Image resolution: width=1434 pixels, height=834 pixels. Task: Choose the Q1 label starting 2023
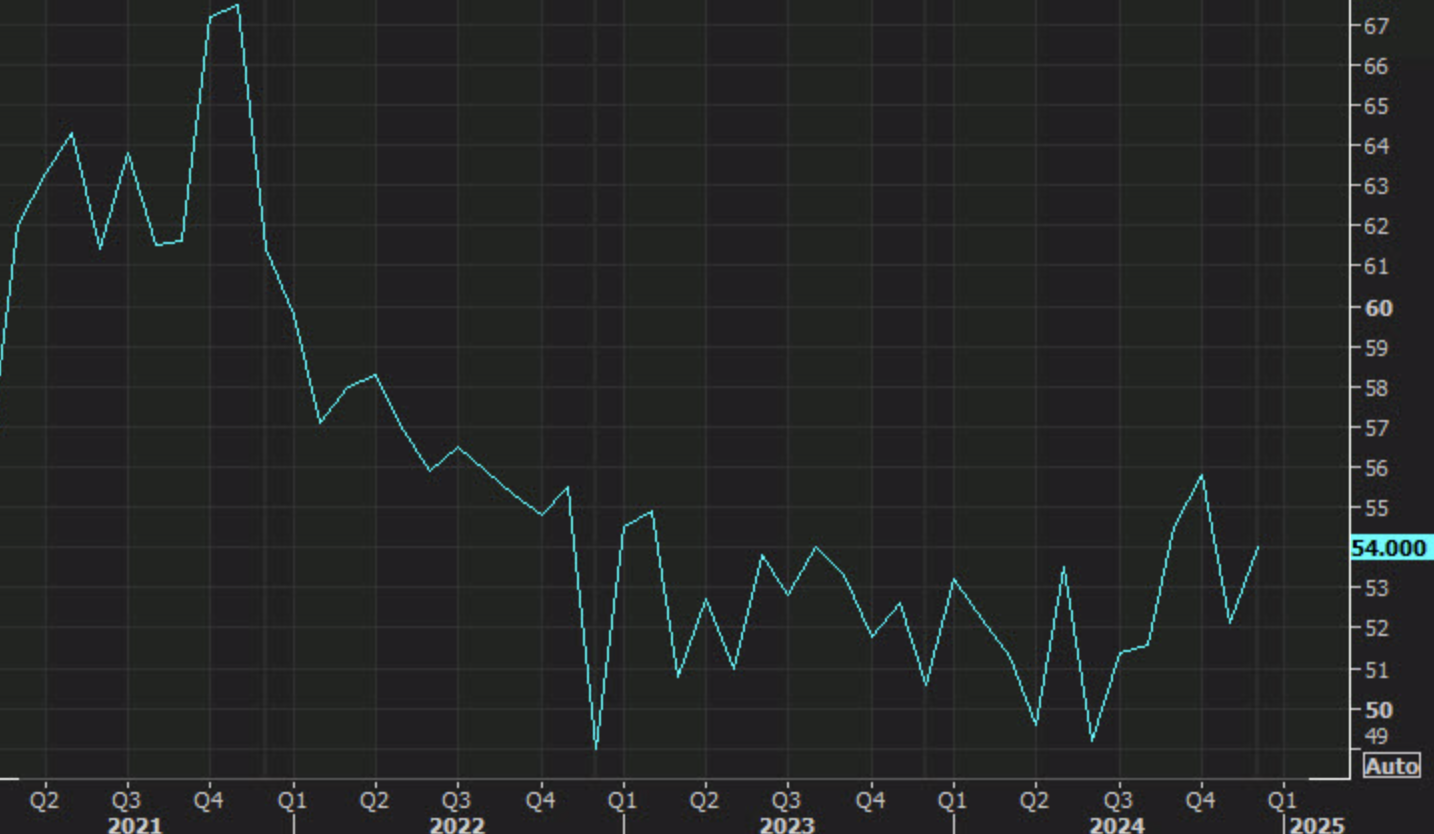pos(622,801)
